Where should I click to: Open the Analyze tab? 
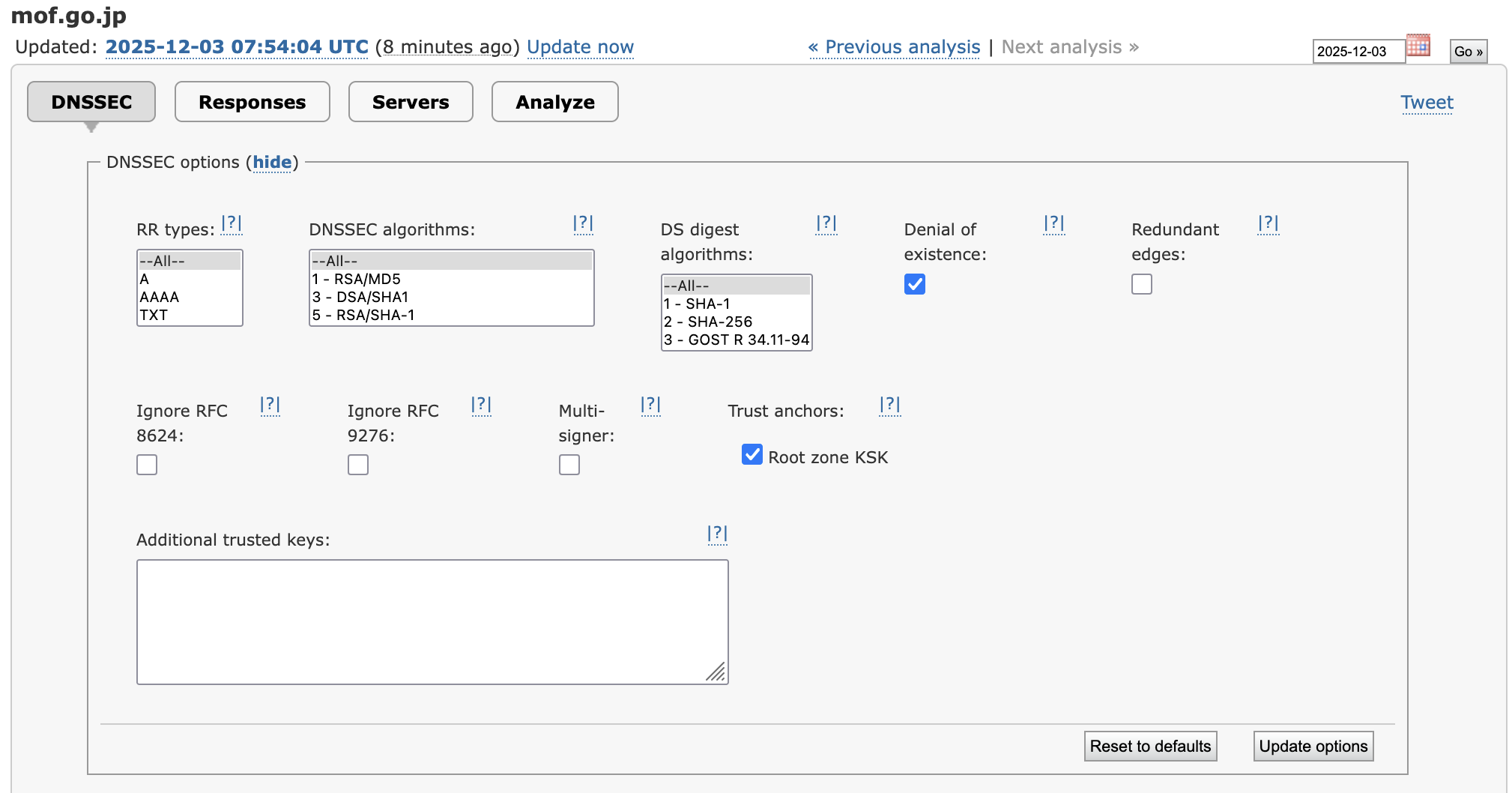point(555,102)
